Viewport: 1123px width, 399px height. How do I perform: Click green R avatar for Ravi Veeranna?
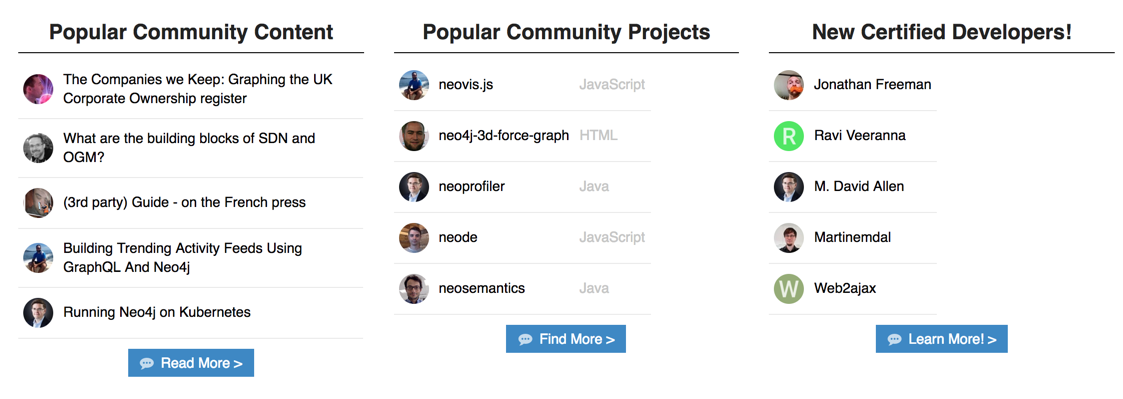(789, 136)
